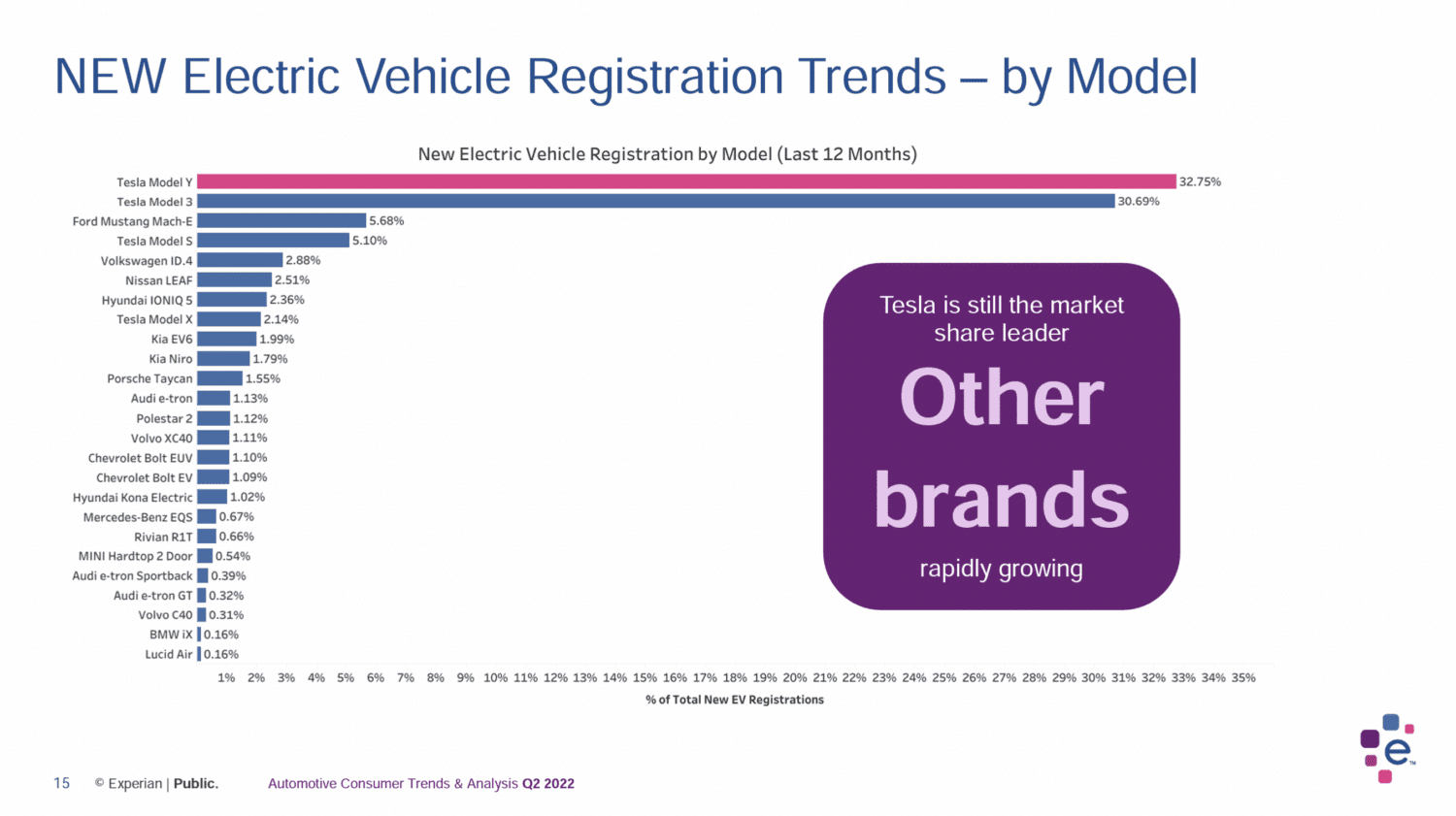Click the 'BMW iX' row label

pyautogui.click(x=171, y=635)
